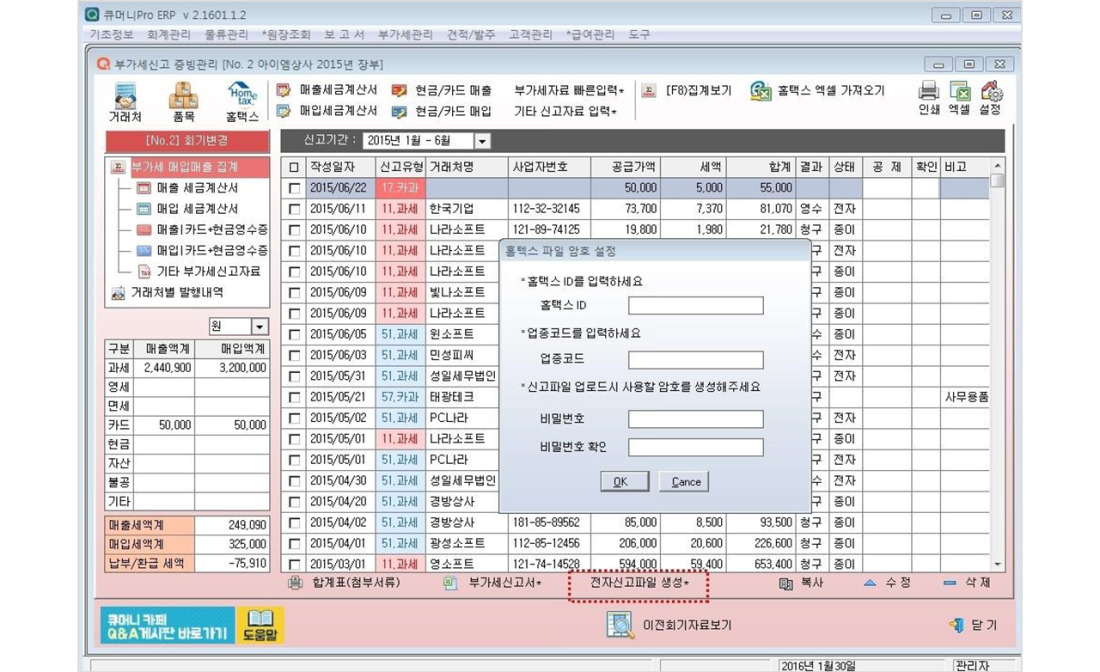
Task: Toggle the select-all checkbox in table header
Action: (294, 167)
